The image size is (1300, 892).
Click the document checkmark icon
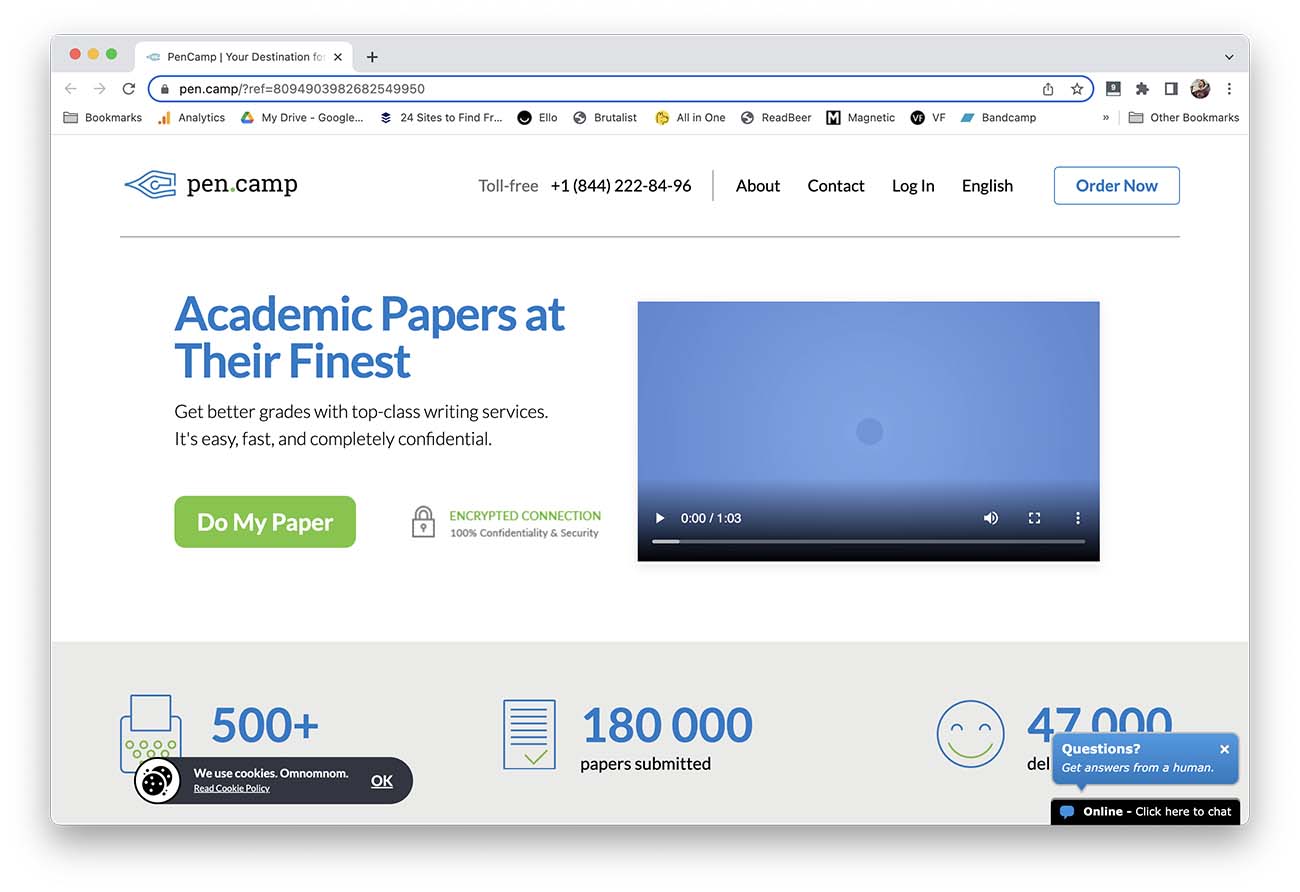[529, 735]
